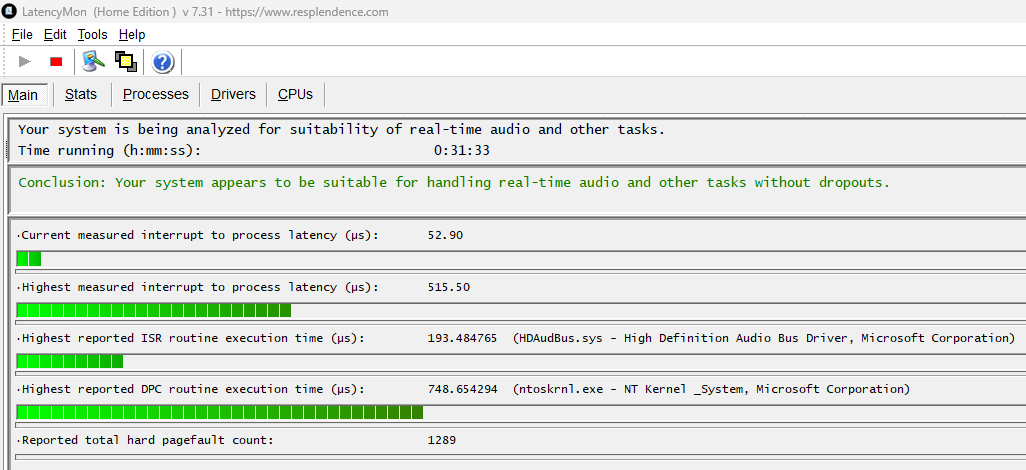Stop monitoring with the red stop button

point(56,62)
